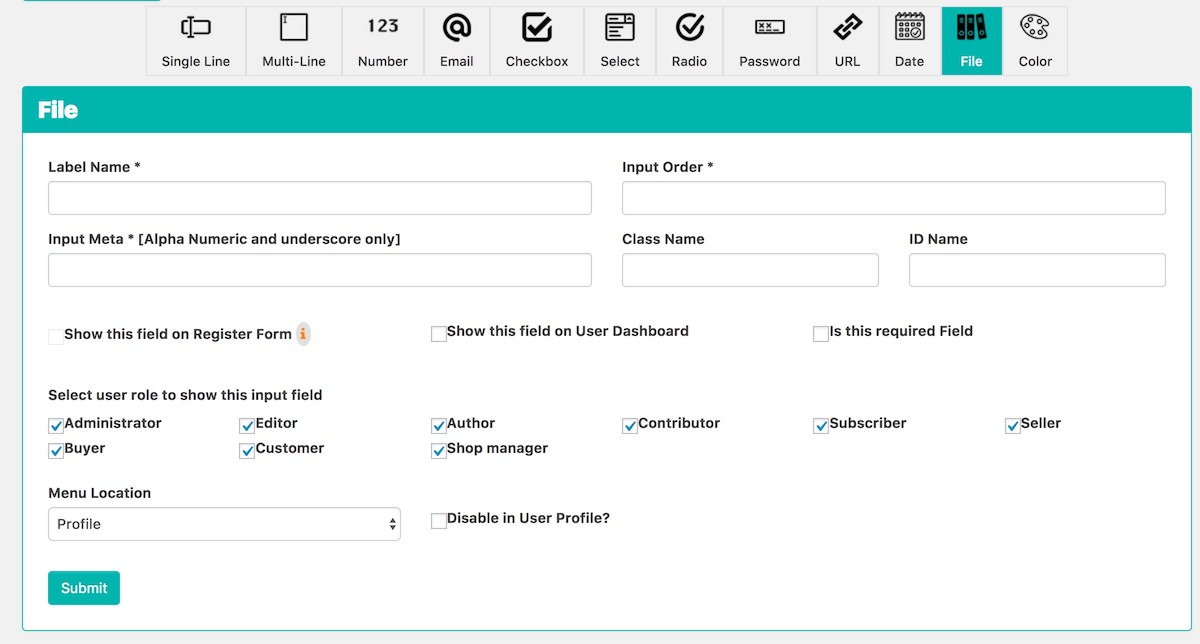1200x644 pixels.
Task: Select the Password field type icon
Action: [769, 28]
